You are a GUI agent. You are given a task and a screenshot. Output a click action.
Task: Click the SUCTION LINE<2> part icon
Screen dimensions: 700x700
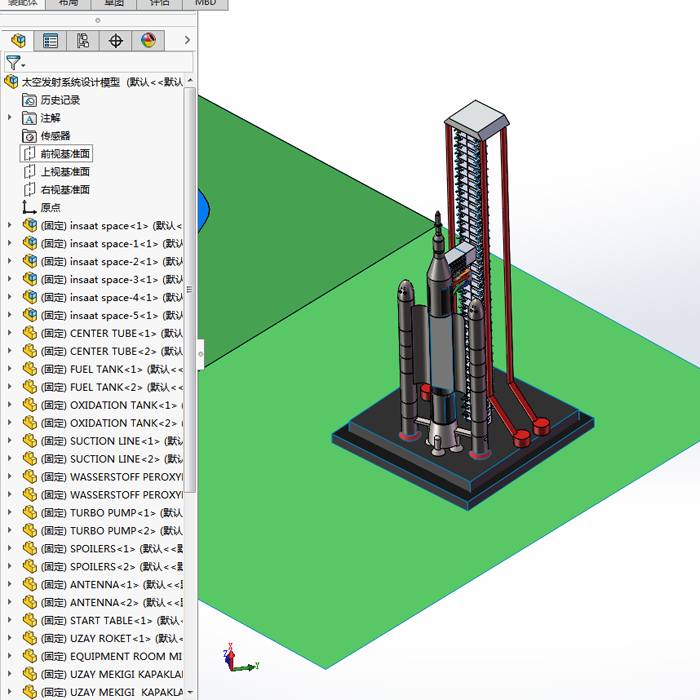(x=30, y=458)
